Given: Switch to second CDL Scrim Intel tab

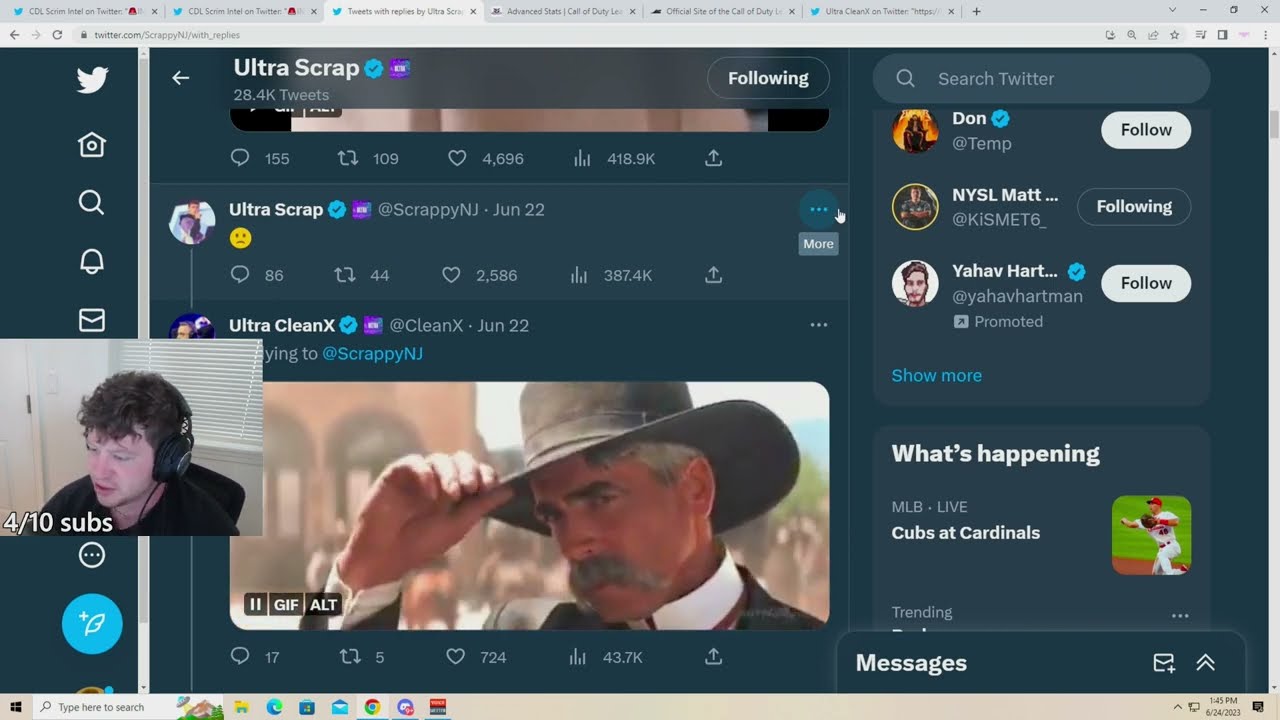Looking at the screenshot, I should coord(241,11).
